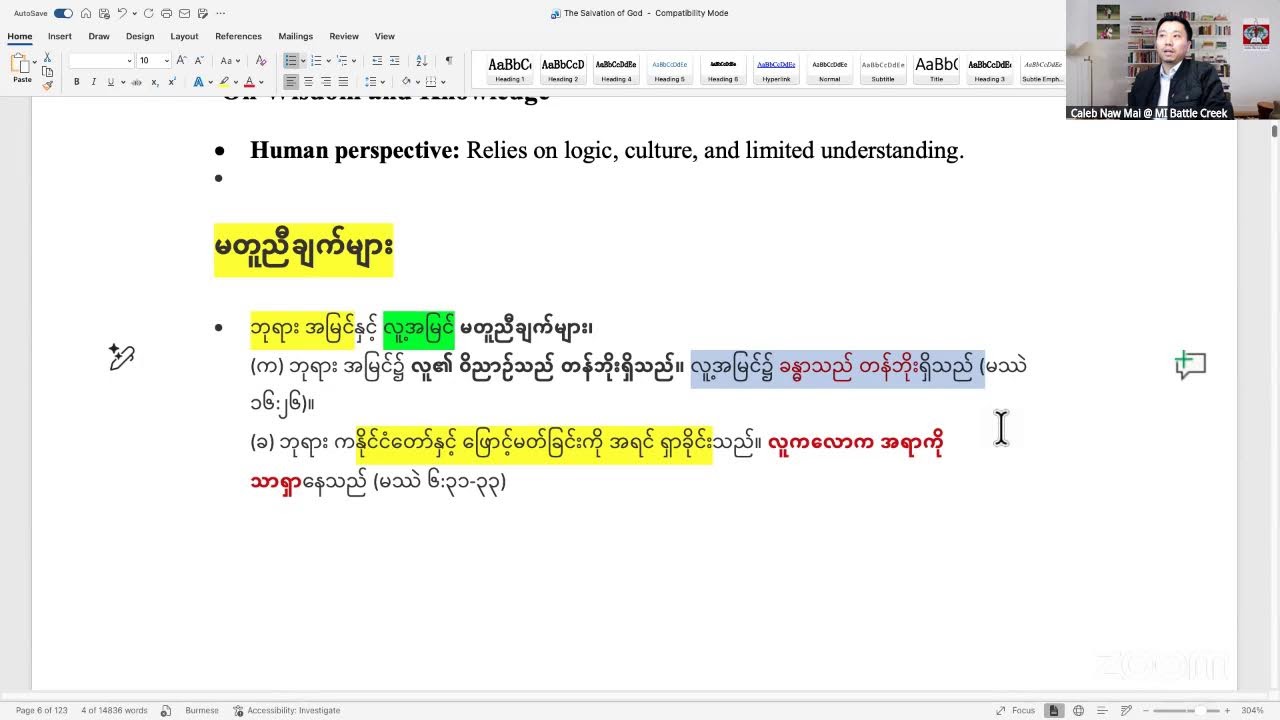This screenshot has width=1280, height=720.
Task: Click the Save icon in quick access toolbar
Action: (103, 13)
